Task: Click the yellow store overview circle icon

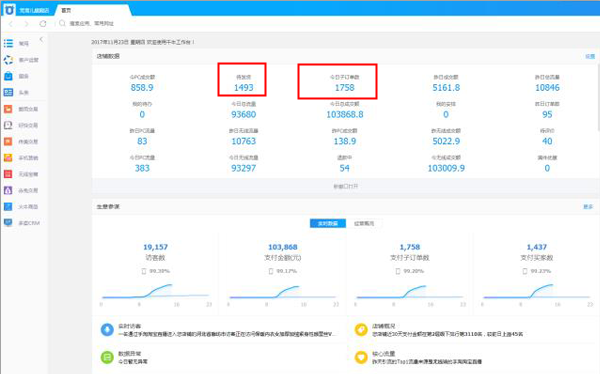Action: click(361, 330)
